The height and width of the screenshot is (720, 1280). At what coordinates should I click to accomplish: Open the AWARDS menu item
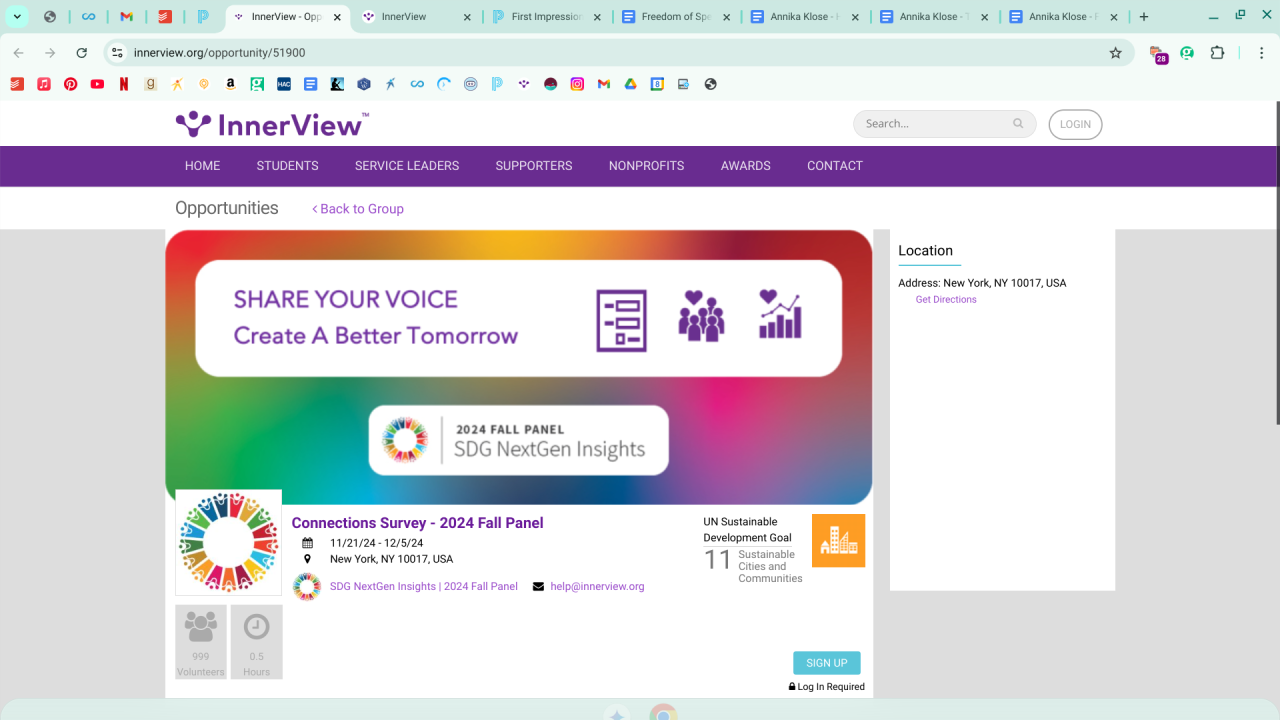(x=746, y=166)
